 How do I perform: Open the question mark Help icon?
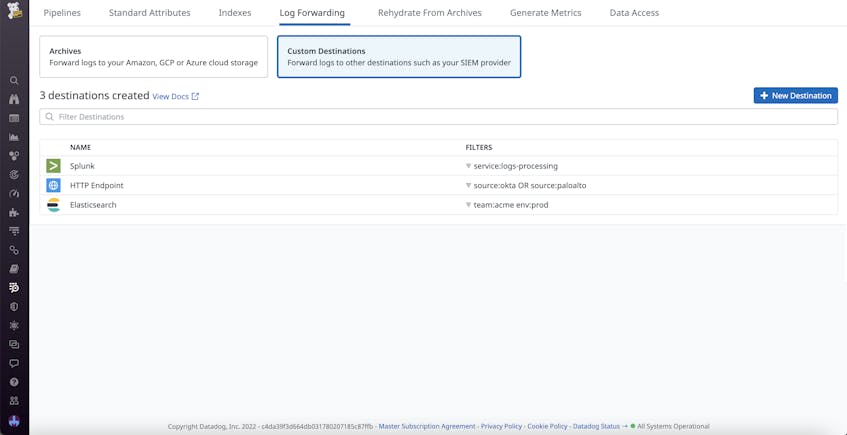tap(14, 382)
